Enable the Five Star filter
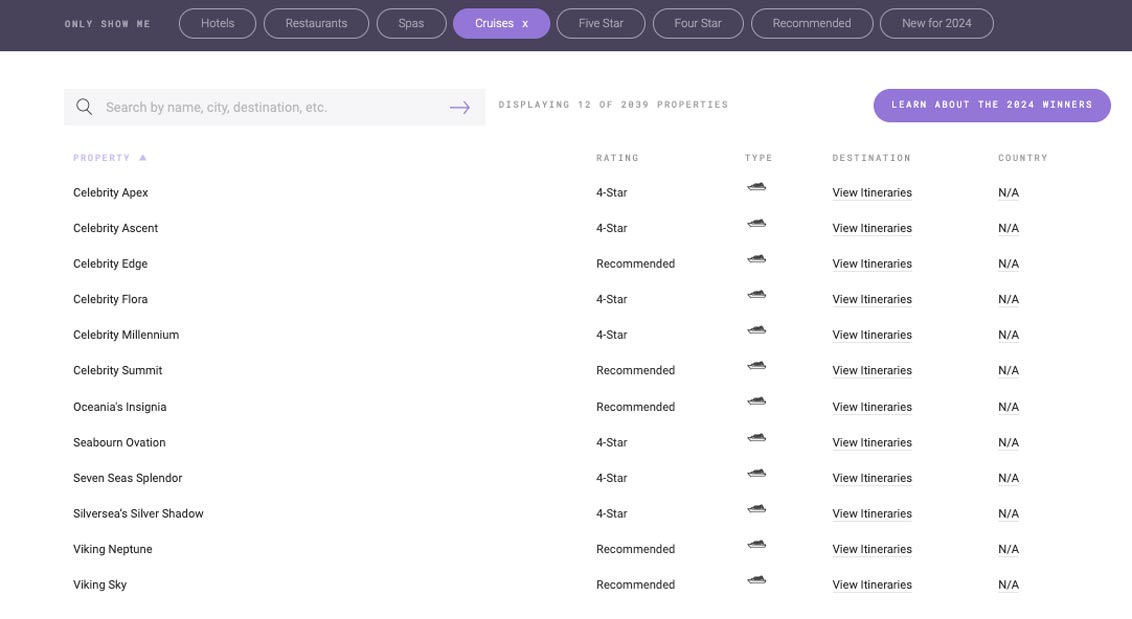 (x=600, y=24)
